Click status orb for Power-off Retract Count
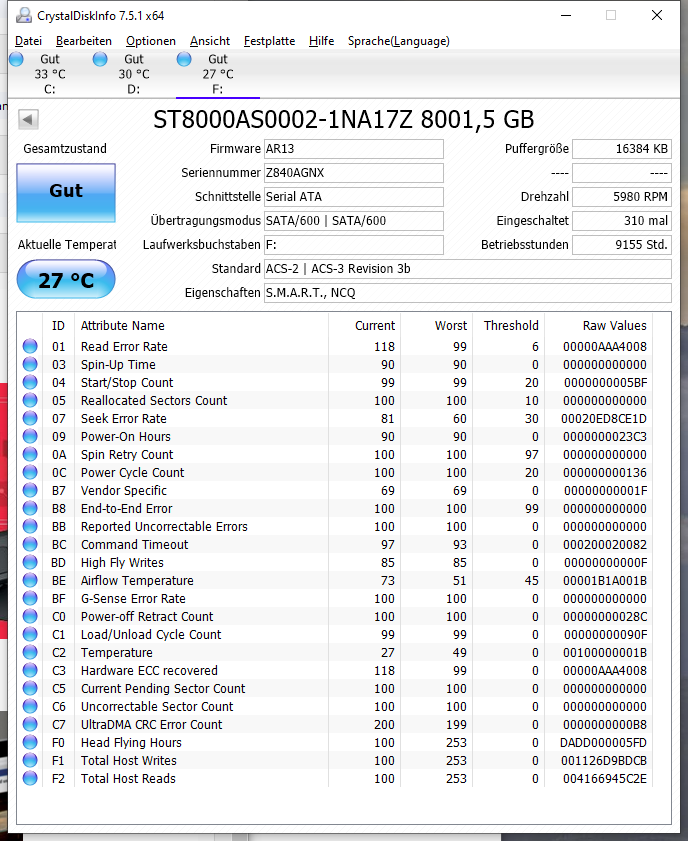The image size is (688, 841). (30, 616)
